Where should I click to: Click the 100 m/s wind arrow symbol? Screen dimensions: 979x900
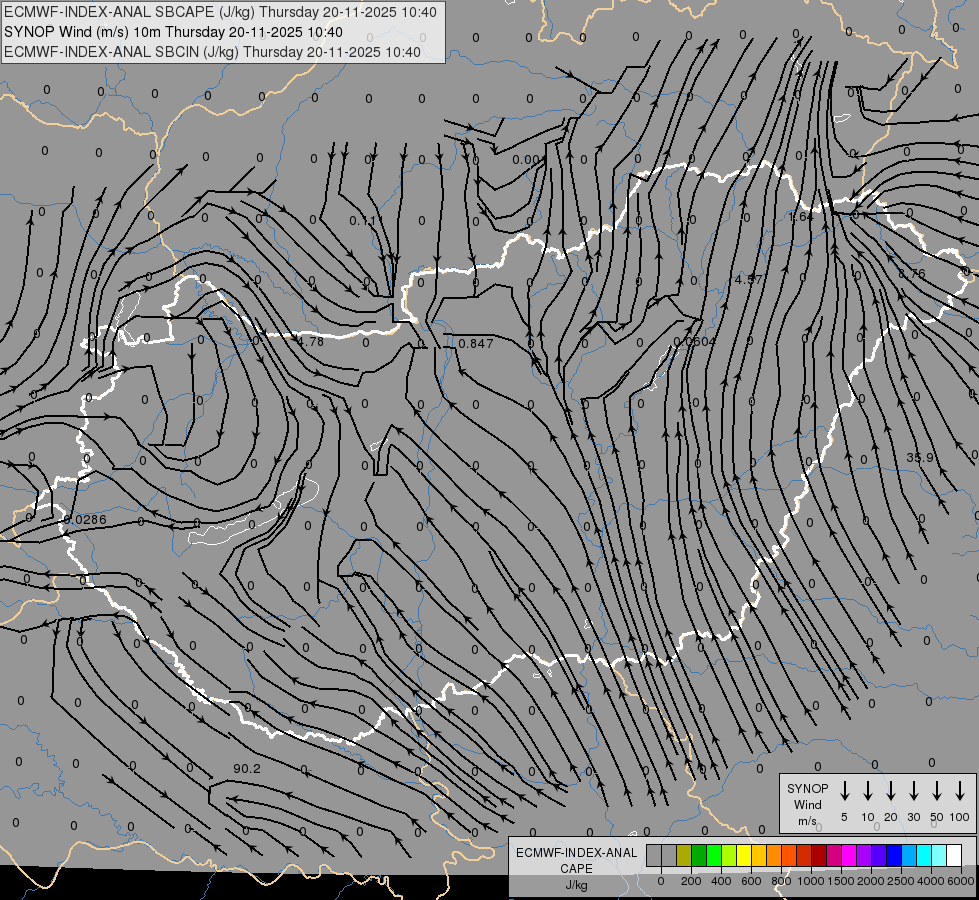pos(960,791)
